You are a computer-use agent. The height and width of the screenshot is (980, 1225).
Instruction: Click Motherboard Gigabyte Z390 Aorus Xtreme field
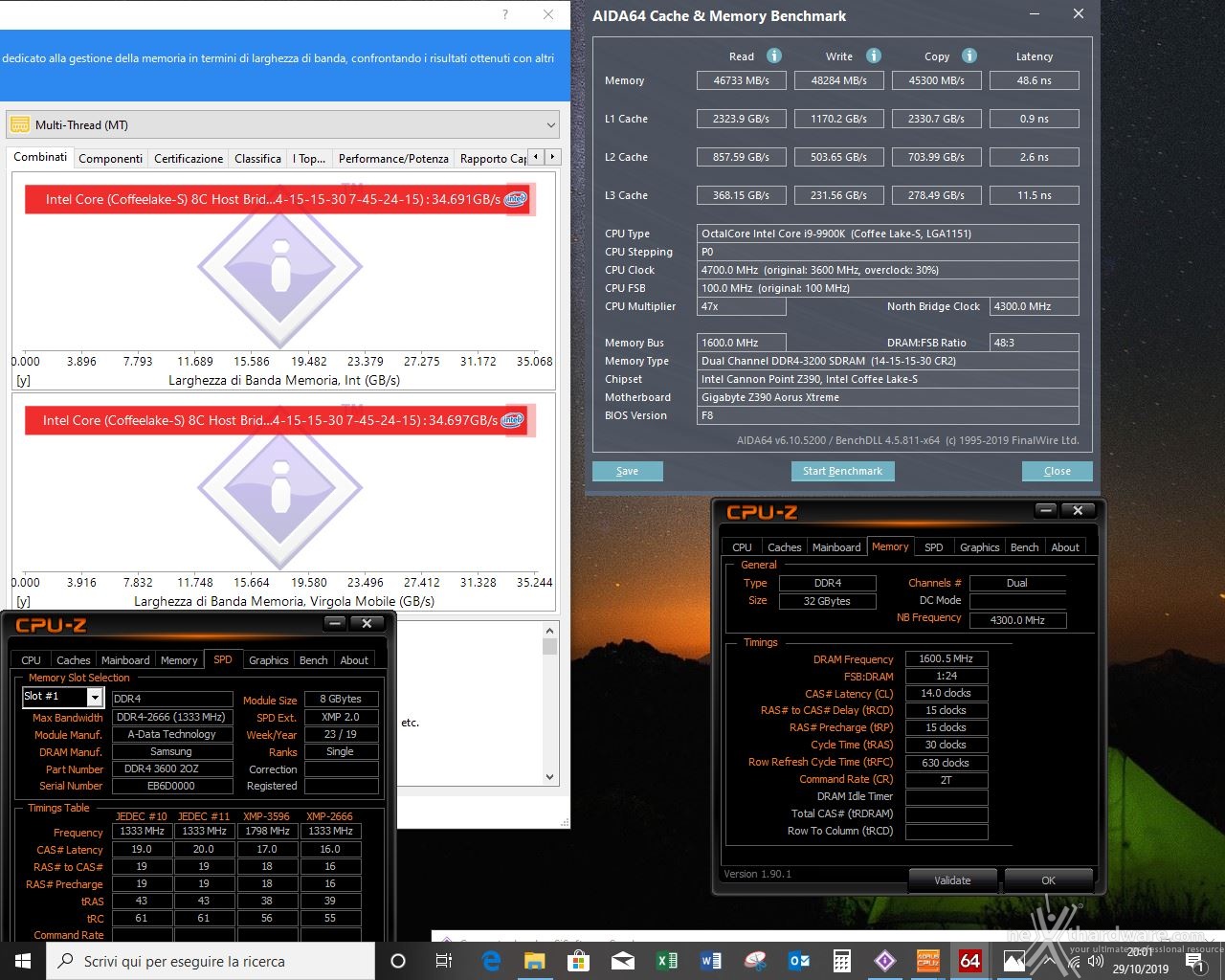pyautogui.click(x=889, y=397)
